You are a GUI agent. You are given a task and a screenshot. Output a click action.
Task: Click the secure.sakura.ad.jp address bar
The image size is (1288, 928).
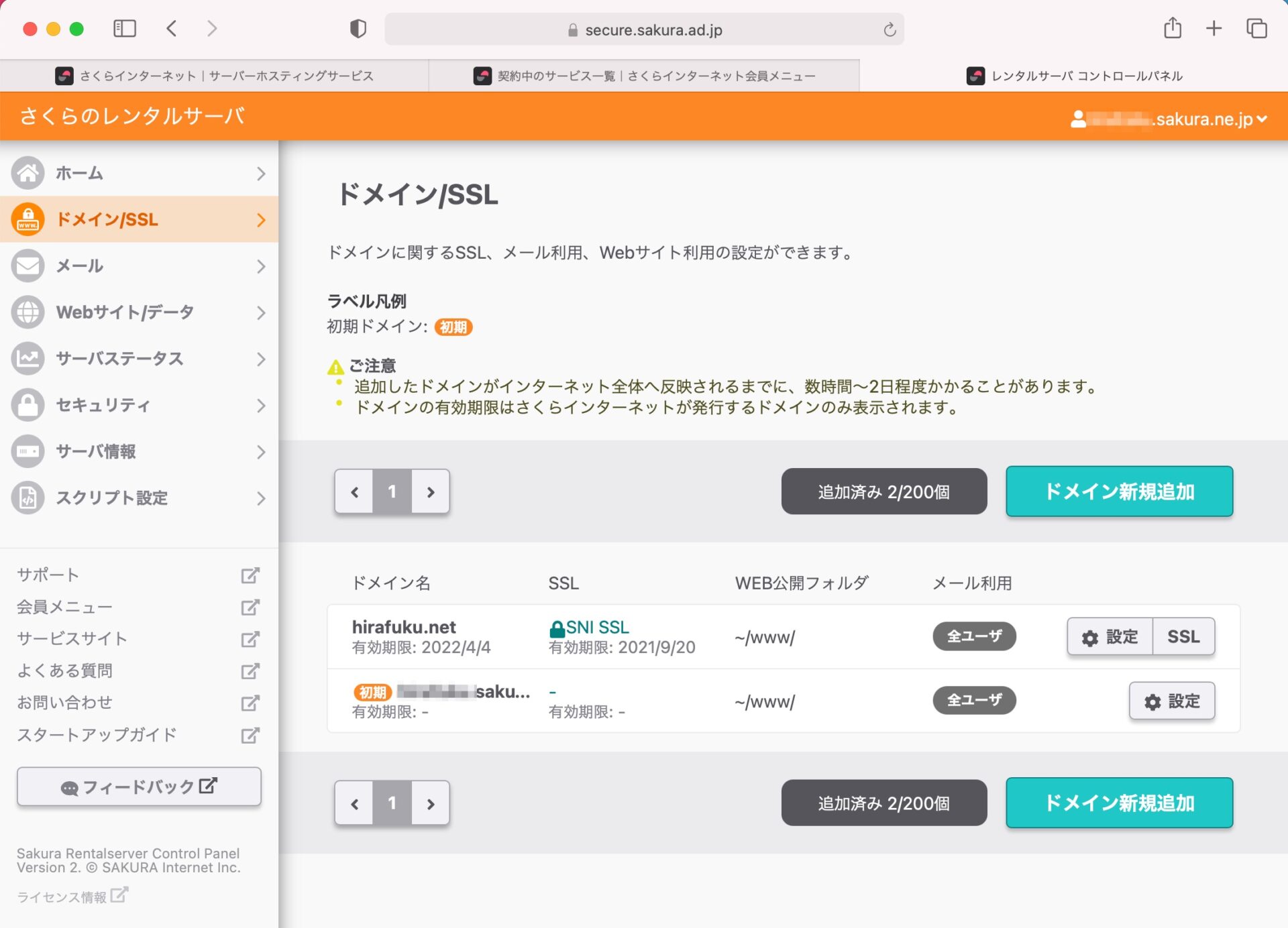644,30
